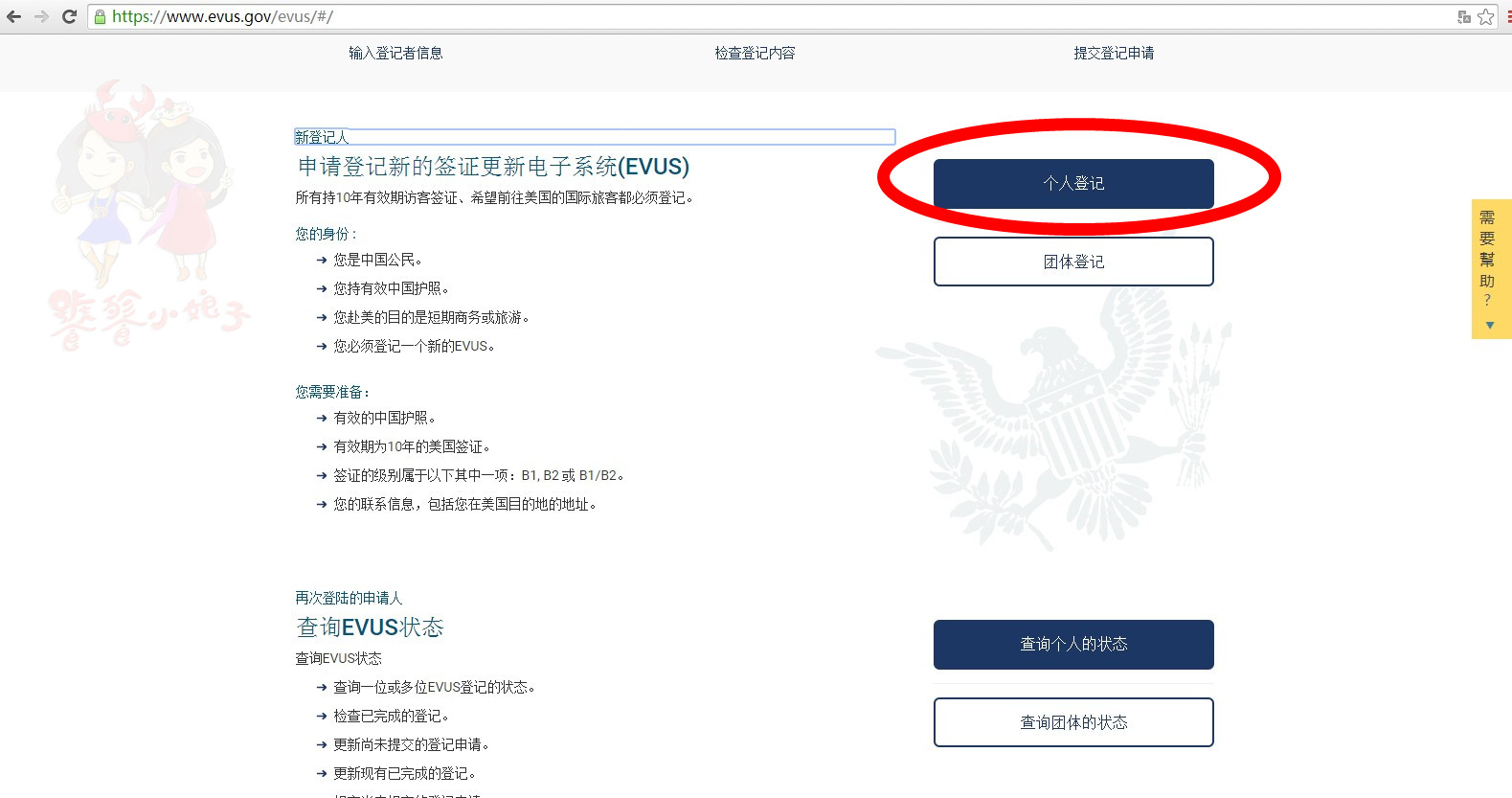
Task: Click the text 您持有效中国护照。
Action: [392, 288]
